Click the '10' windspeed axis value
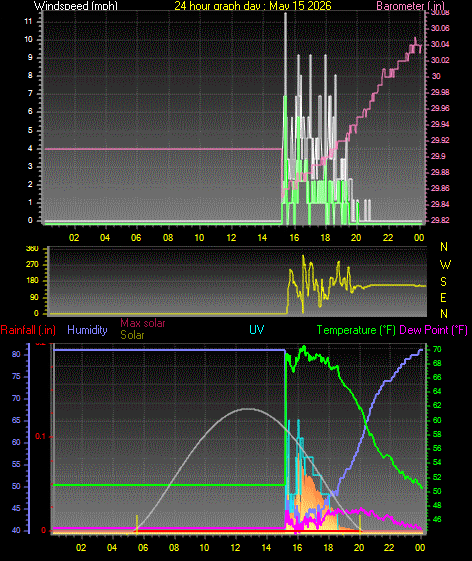 [x=28, y=39]
